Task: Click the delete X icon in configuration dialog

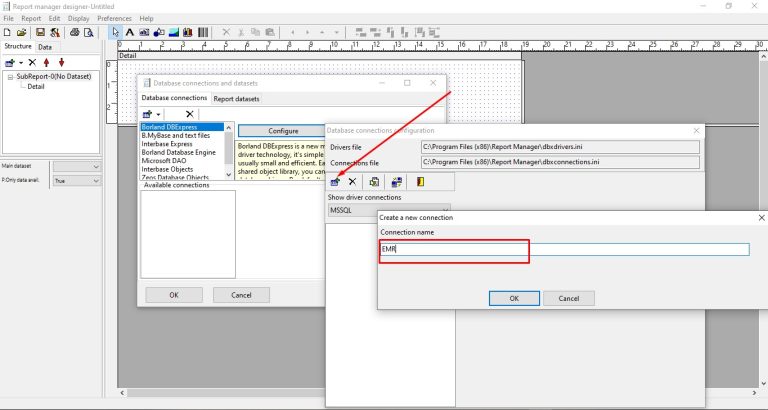Action: click(x=352, y=182)
